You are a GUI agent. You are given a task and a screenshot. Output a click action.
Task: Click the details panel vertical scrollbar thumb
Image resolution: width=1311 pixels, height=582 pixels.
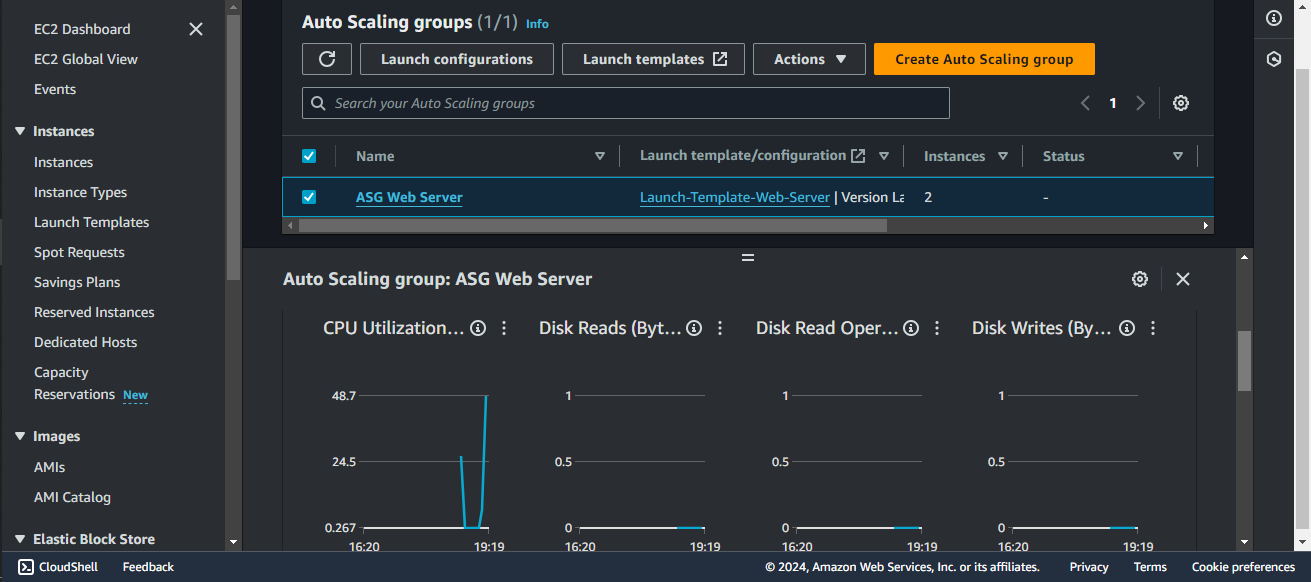tap(1245, 361)
